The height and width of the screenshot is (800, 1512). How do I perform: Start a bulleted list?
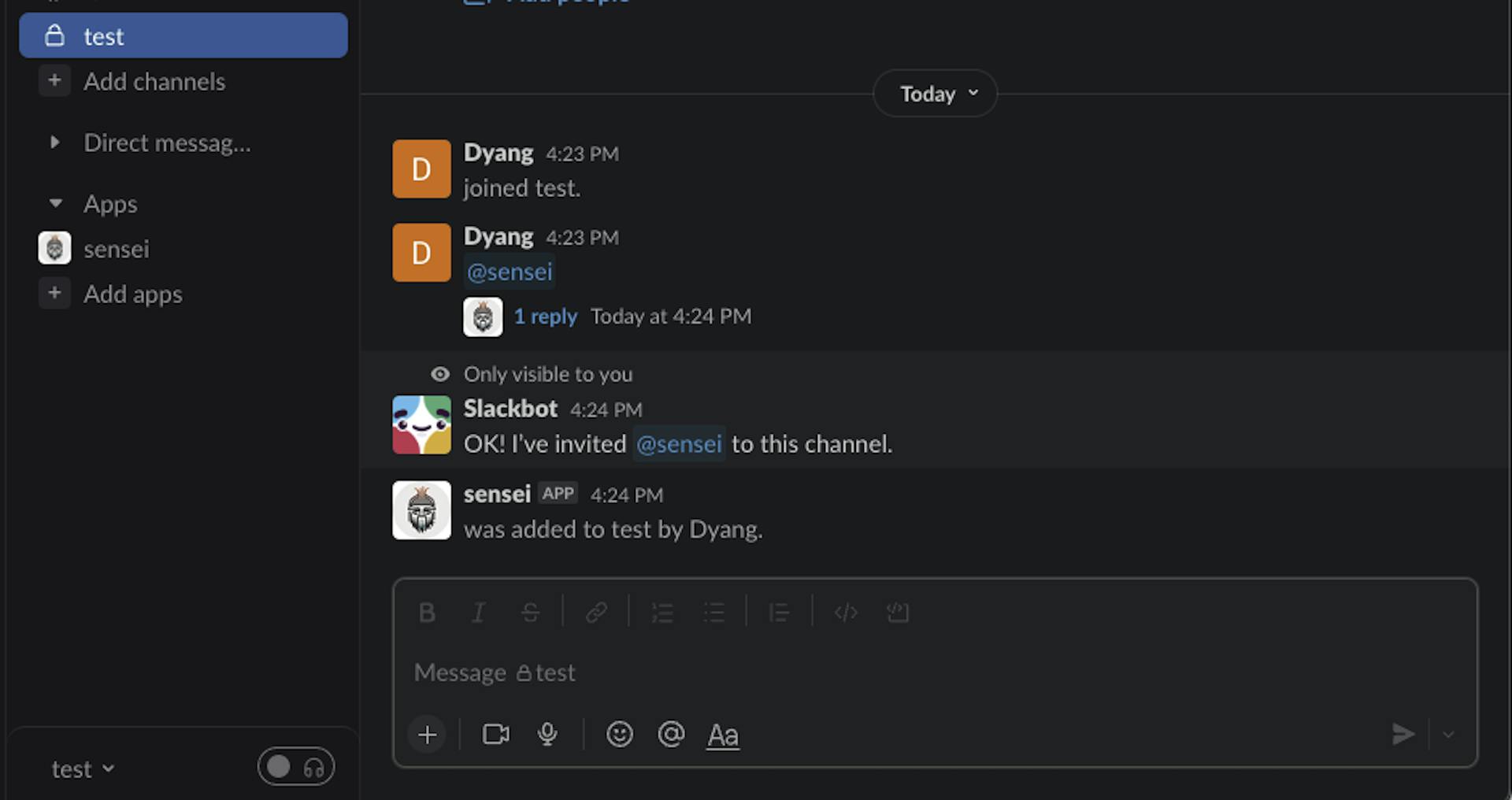pyautogui.click(x=714, y=613)
